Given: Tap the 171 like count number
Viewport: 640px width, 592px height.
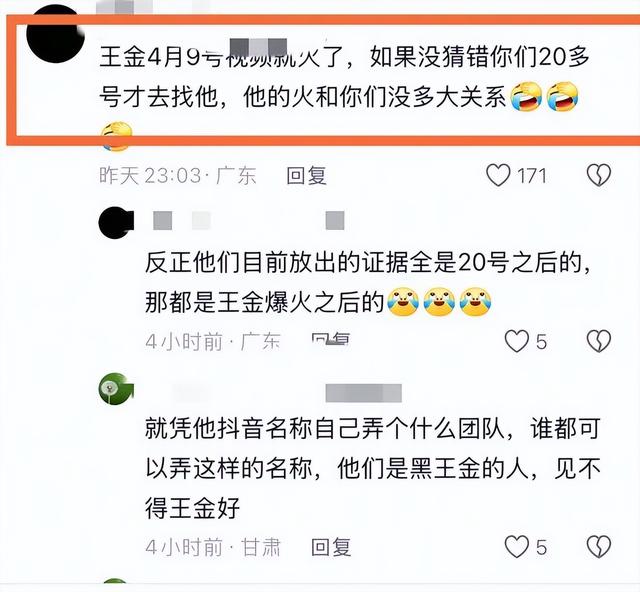Looking at the screenshot, I should (x=531, y=176).
